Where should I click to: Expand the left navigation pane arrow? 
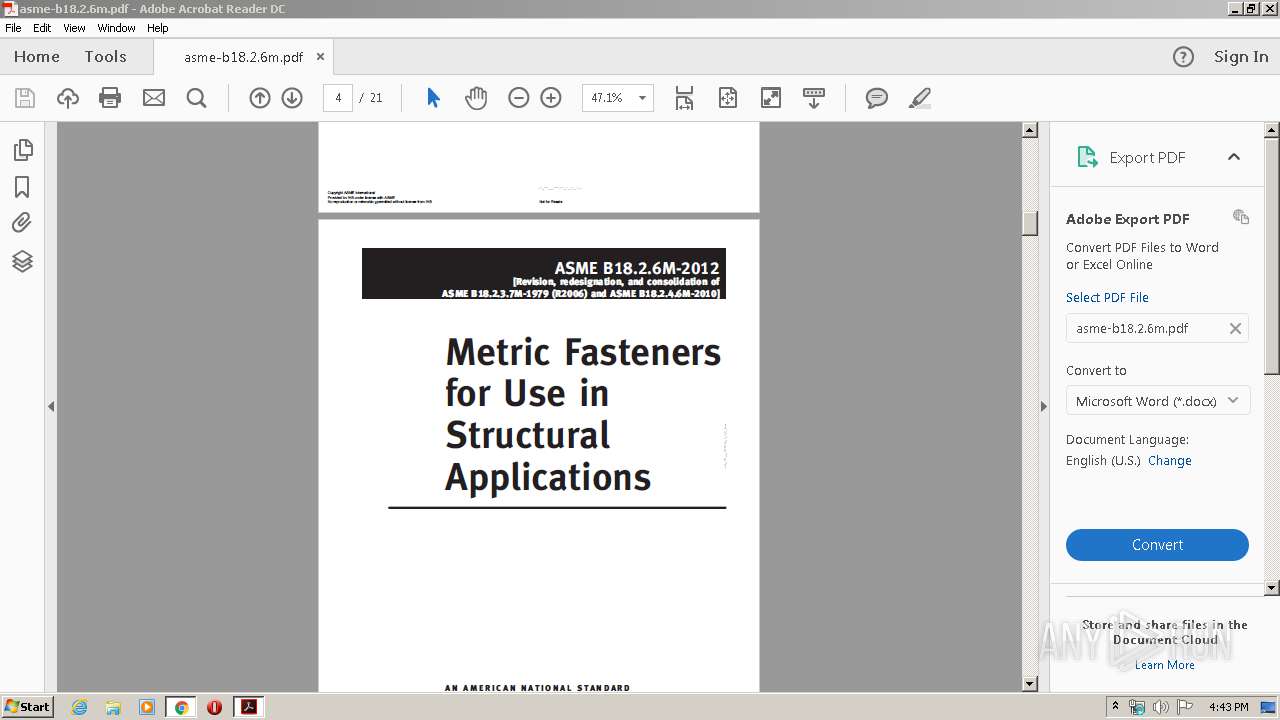[51, 406]
